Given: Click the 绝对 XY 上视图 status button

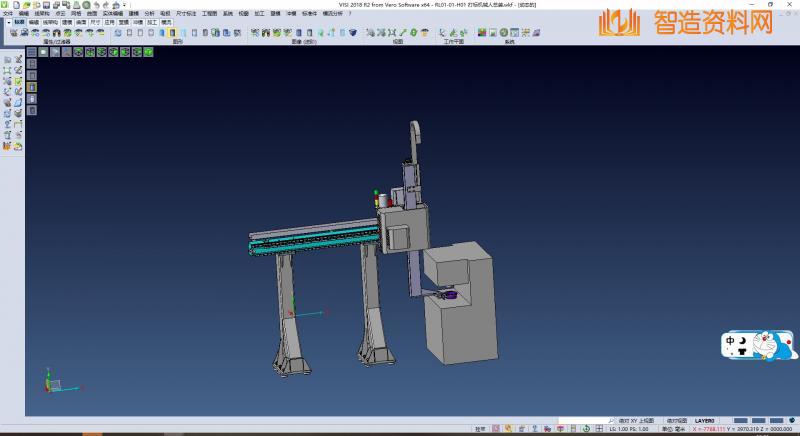Looking at the screenshot, I should coord(634,421).
